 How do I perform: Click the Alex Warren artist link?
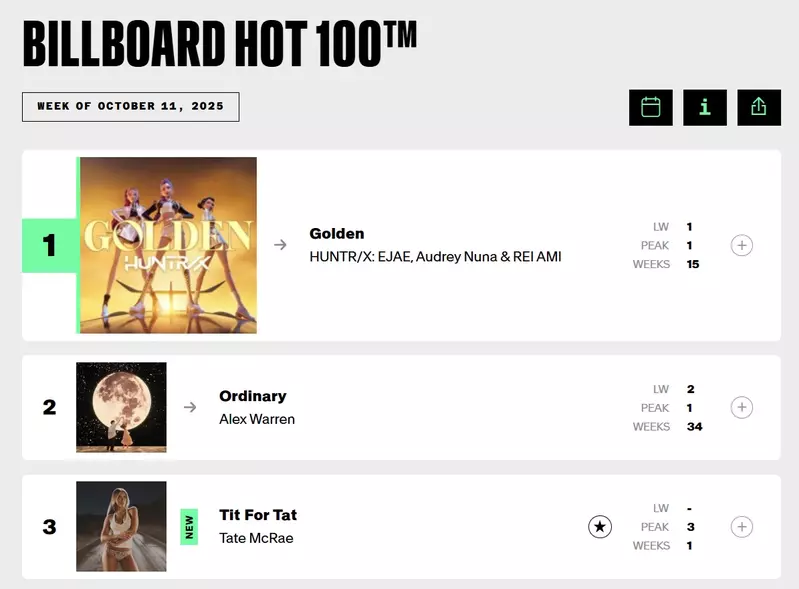(257, 419)
